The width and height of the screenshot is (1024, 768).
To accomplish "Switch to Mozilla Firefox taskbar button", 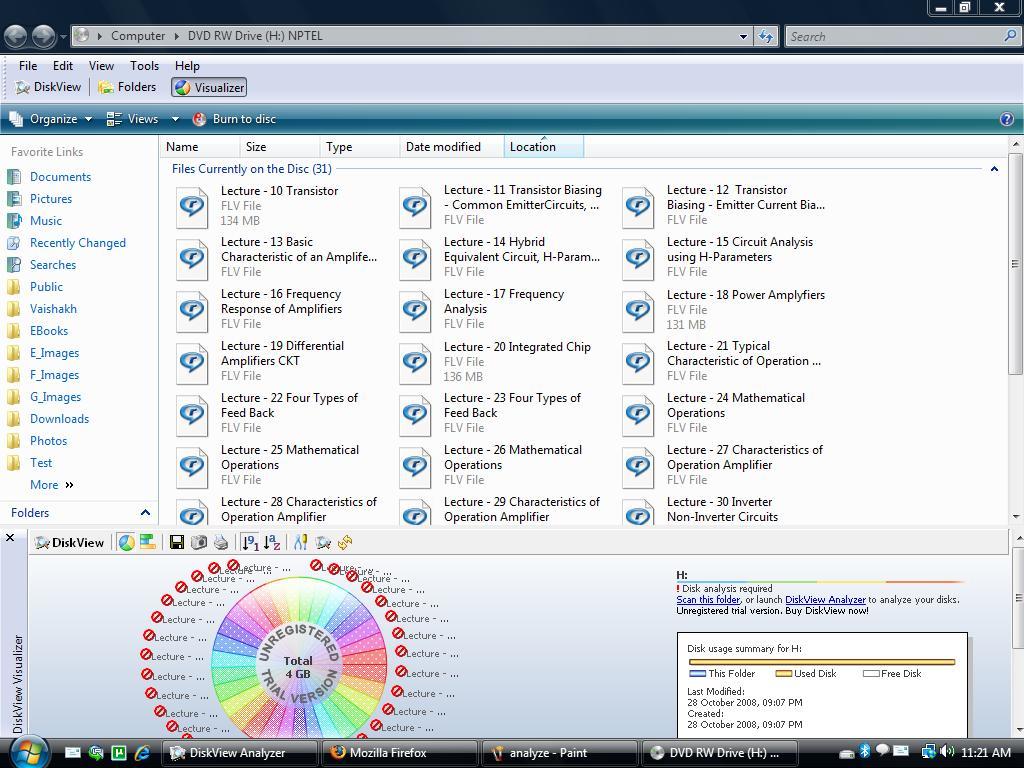I will (399, 753).
